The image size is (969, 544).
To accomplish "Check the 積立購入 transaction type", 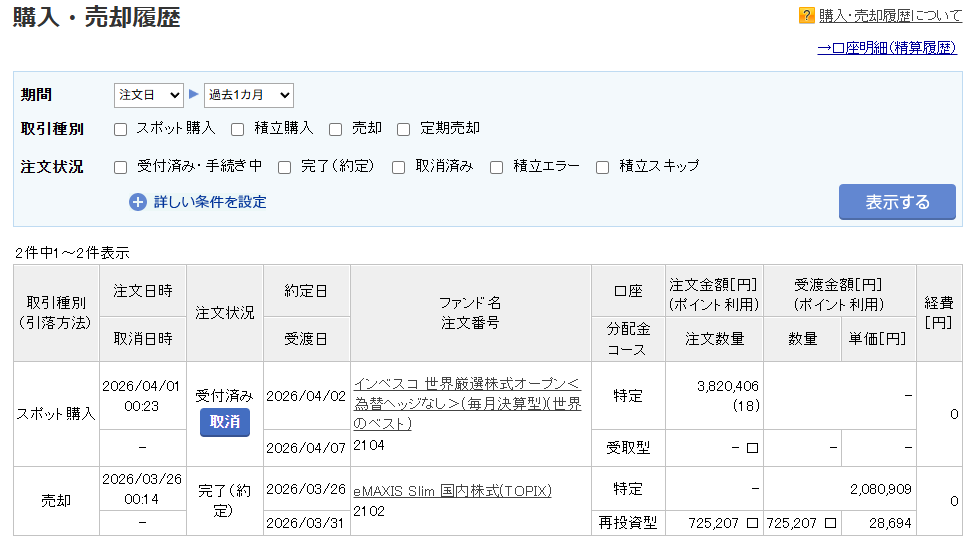I will tap(238, 129).
